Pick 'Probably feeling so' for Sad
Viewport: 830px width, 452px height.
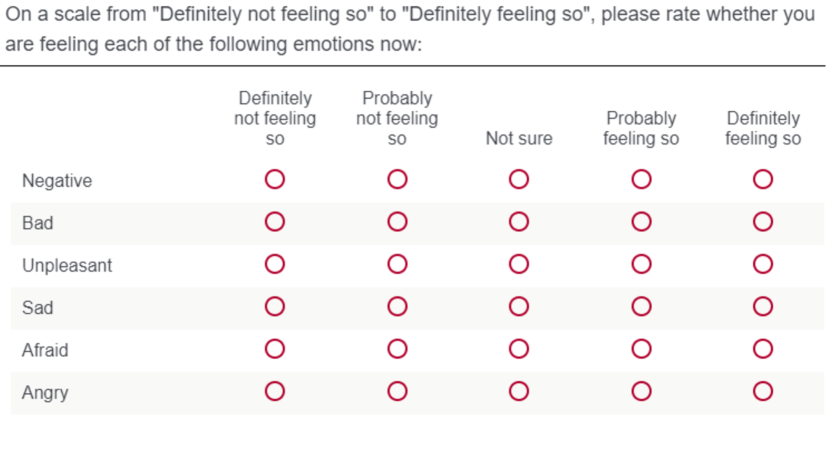pyautogui.click(x=641, y=307)
